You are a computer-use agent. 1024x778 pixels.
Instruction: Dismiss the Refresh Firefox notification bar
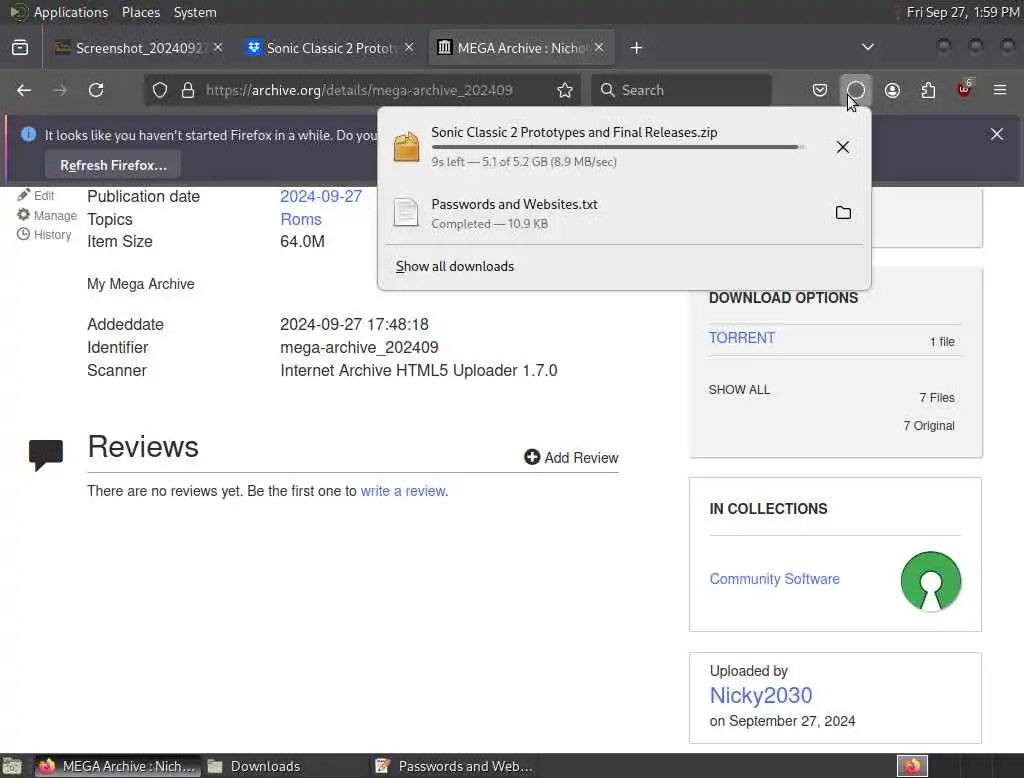point(997,134)
